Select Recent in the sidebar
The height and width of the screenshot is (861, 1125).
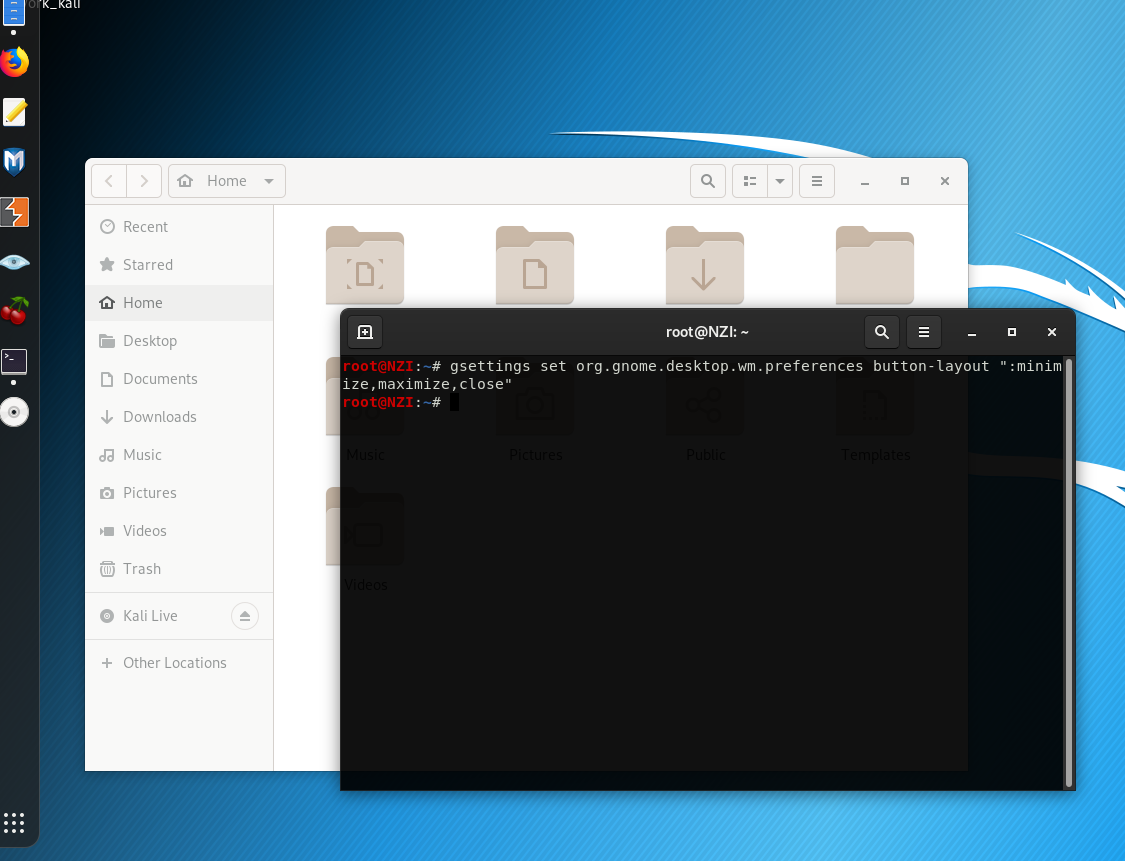point(179,227)
